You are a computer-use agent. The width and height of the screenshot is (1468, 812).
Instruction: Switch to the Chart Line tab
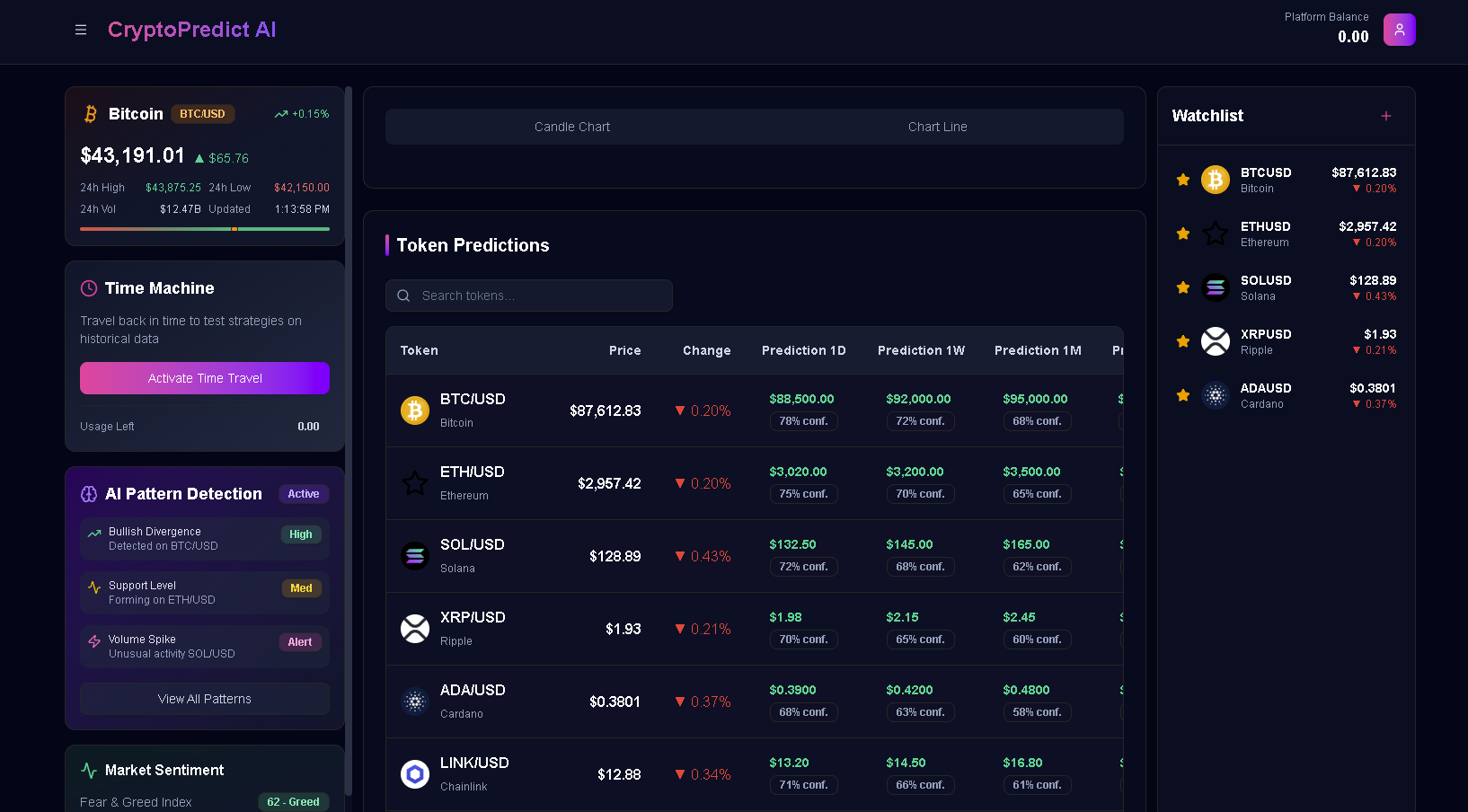coord(937,127)
